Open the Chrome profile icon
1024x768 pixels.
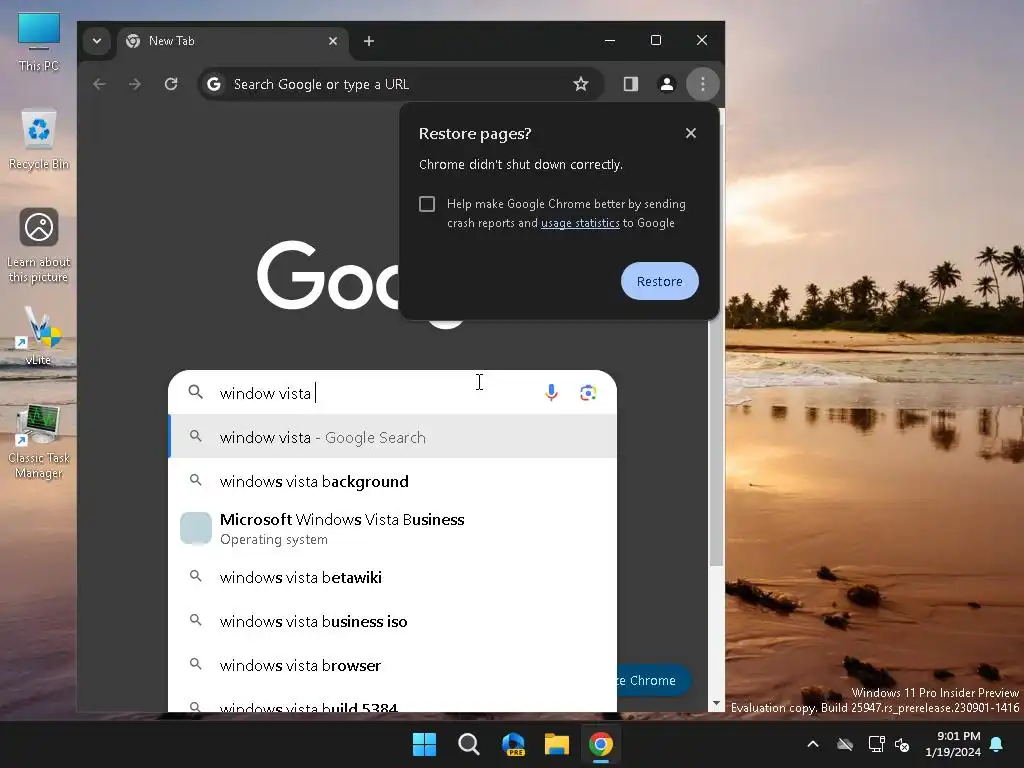[667, 84]
